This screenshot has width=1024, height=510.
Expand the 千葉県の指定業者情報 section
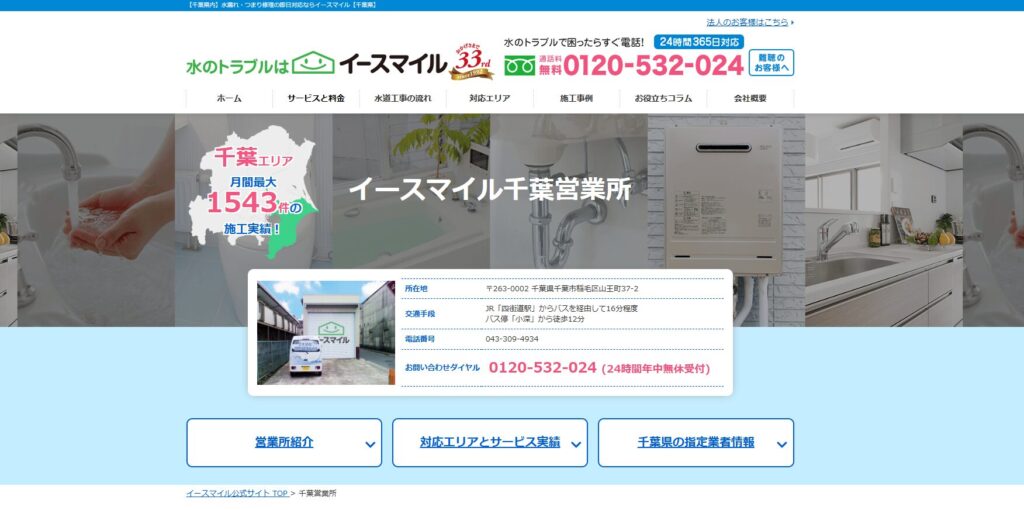pos(696,442)
